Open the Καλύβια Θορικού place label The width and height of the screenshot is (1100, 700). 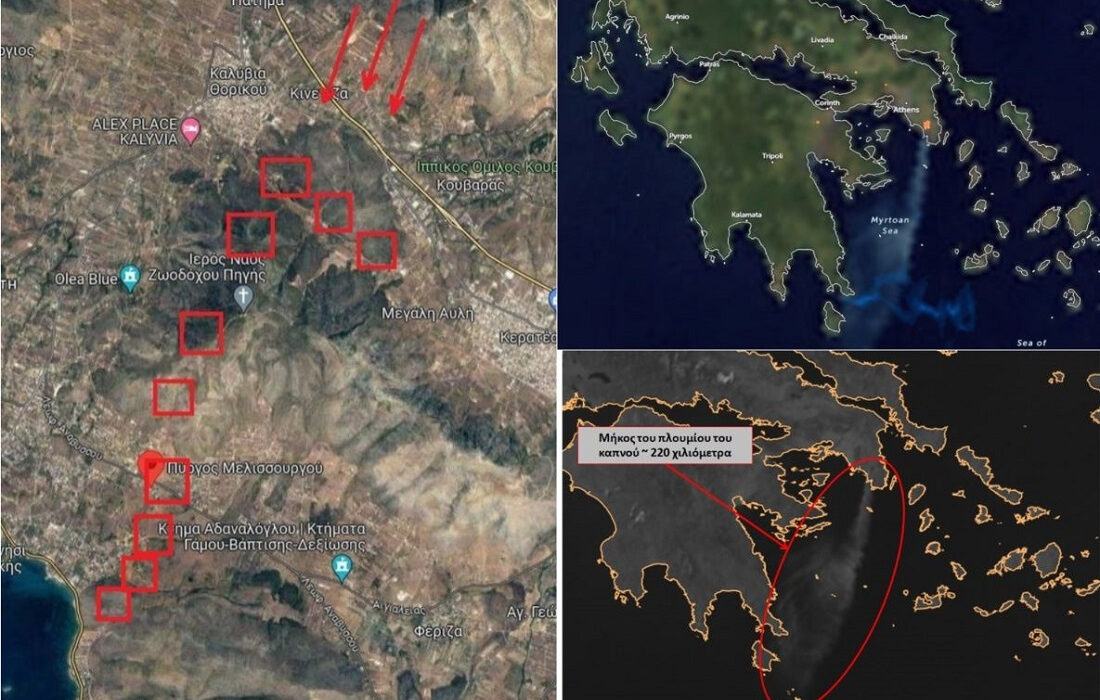(x=238, y=81)
